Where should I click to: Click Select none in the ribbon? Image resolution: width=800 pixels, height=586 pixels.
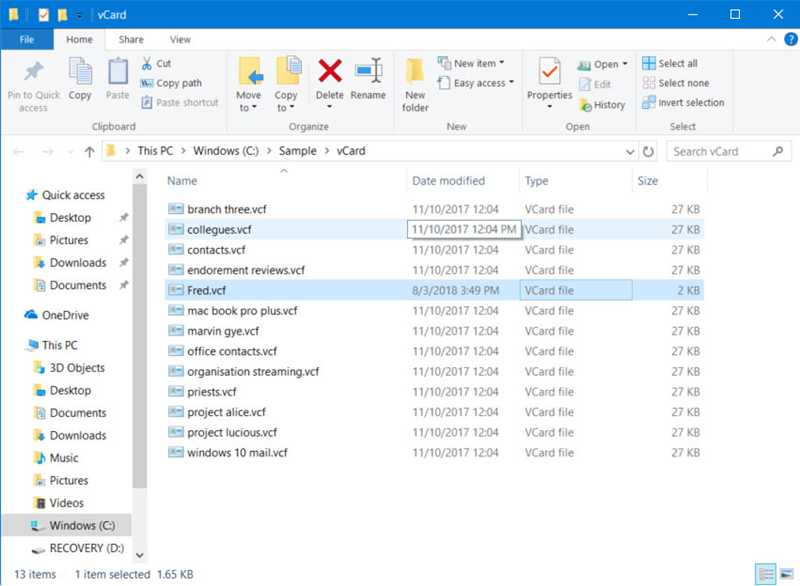(x=676, y=83)
